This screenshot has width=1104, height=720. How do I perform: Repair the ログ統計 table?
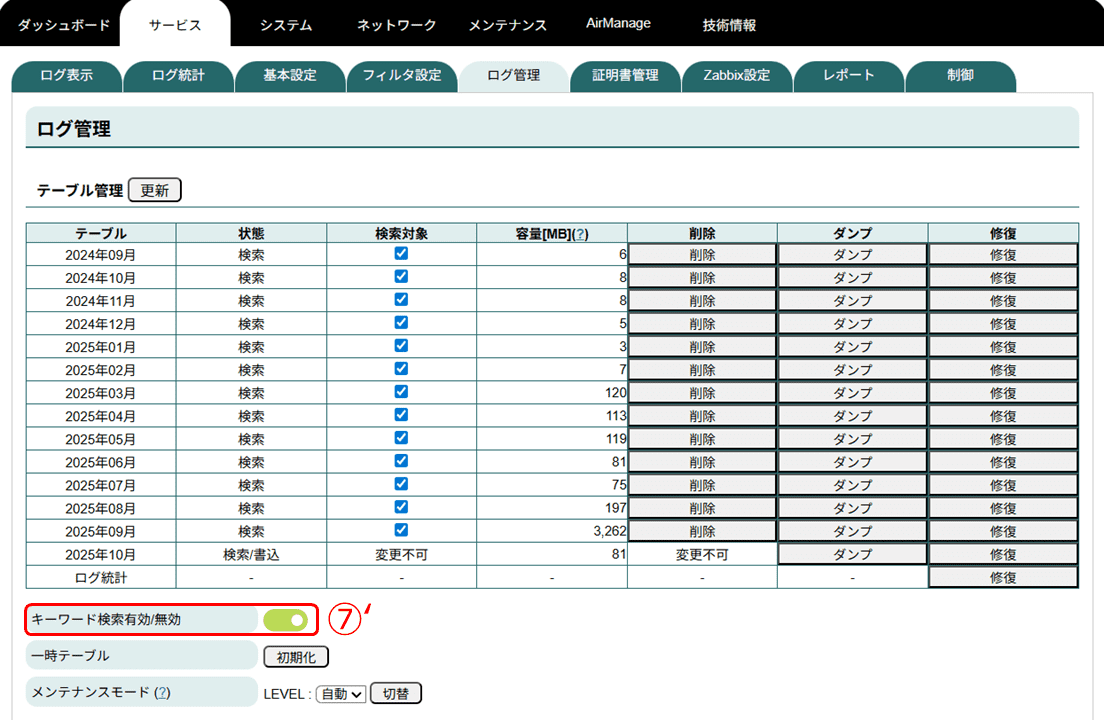tap(1003, 577)
